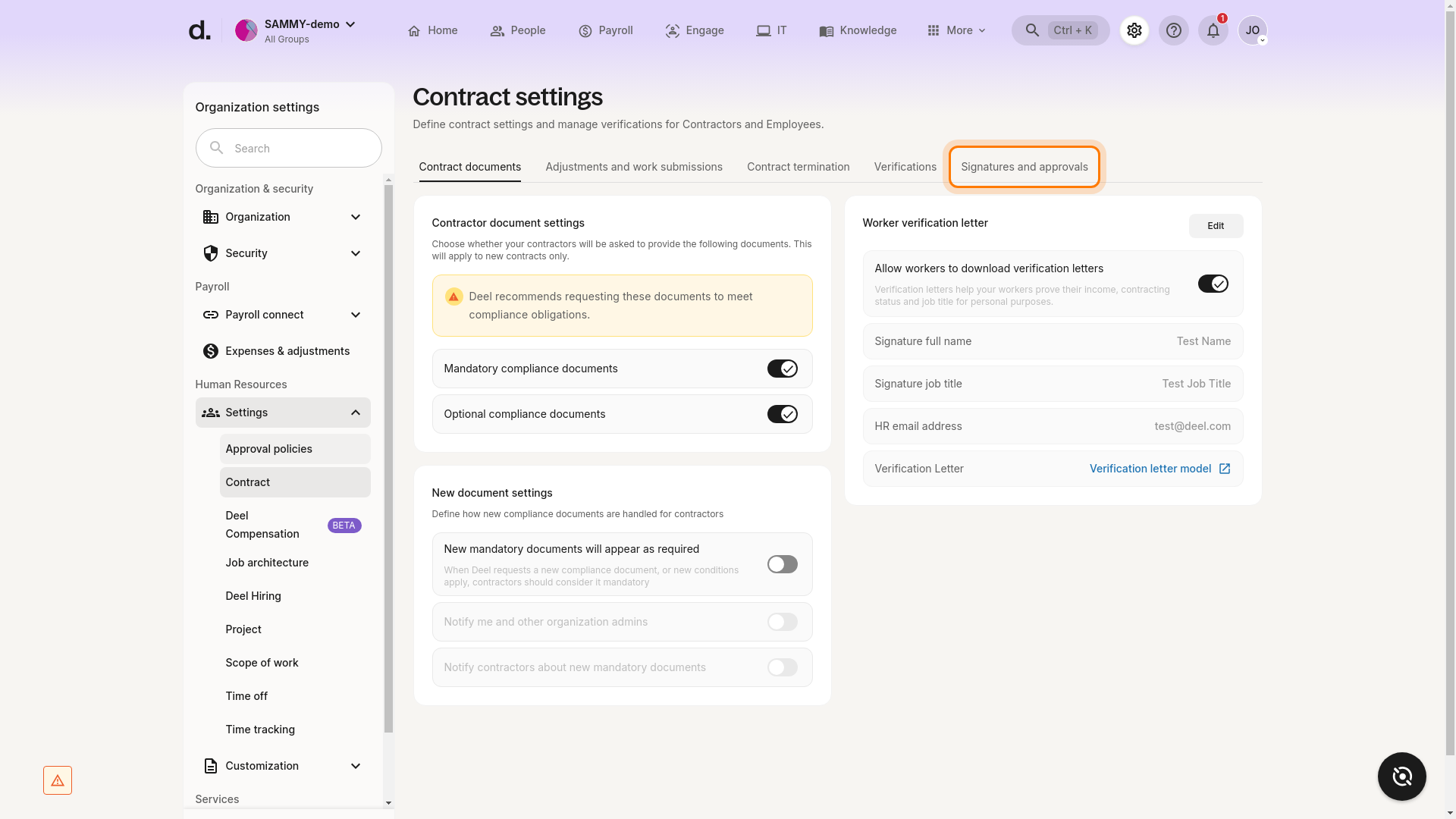Open Time tracking settings
Screen dimensions: 1456x819
[295, 730]
